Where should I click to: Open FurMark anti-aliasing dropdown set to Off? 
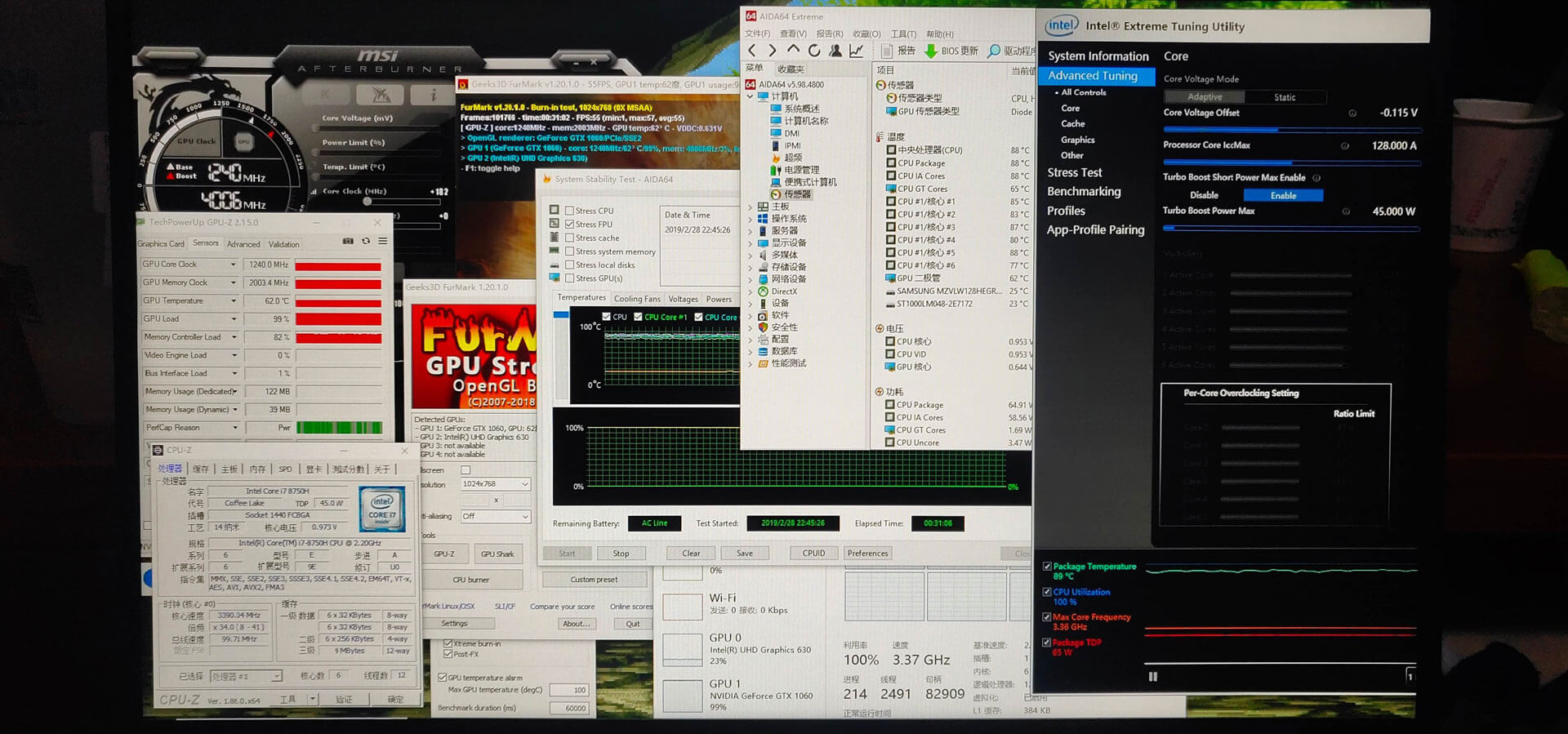pos(495,516)
